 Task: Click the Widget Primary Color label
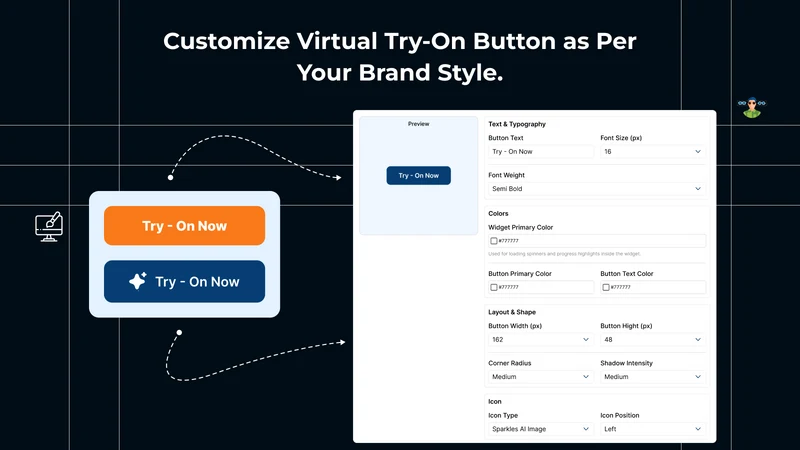(x=520, y=228)
